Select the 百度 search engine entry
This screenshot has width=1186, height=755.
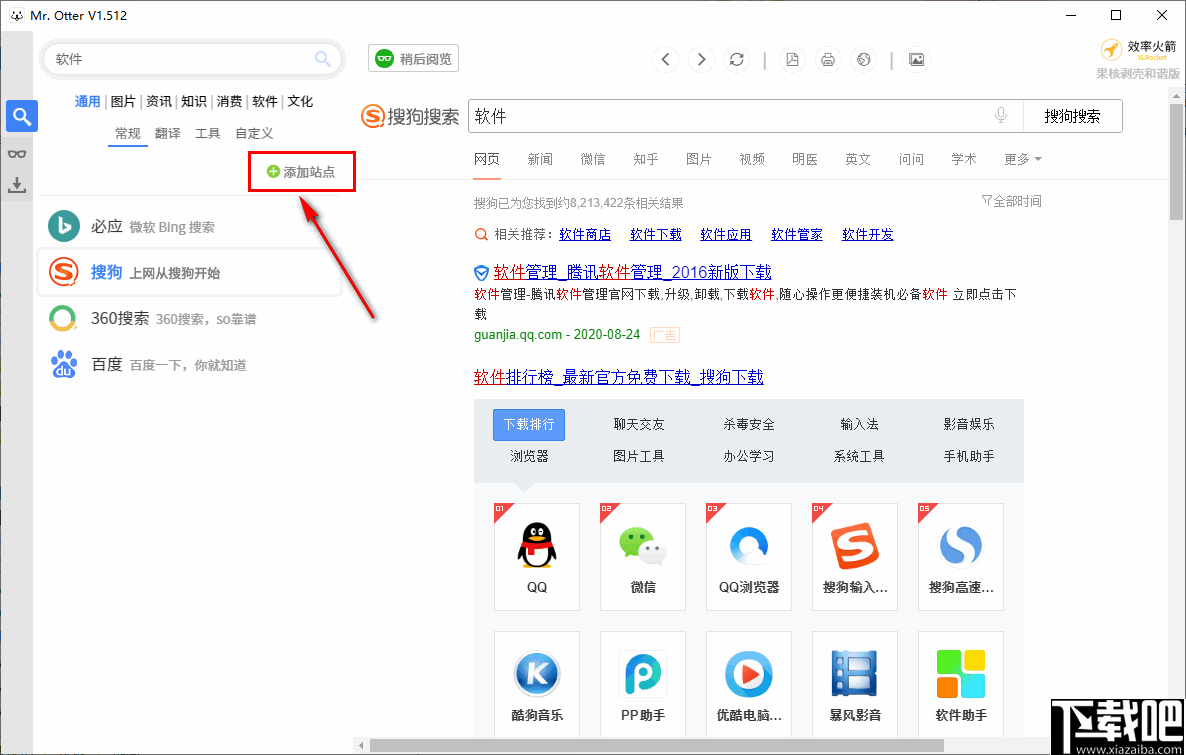[x=191, y=365]
